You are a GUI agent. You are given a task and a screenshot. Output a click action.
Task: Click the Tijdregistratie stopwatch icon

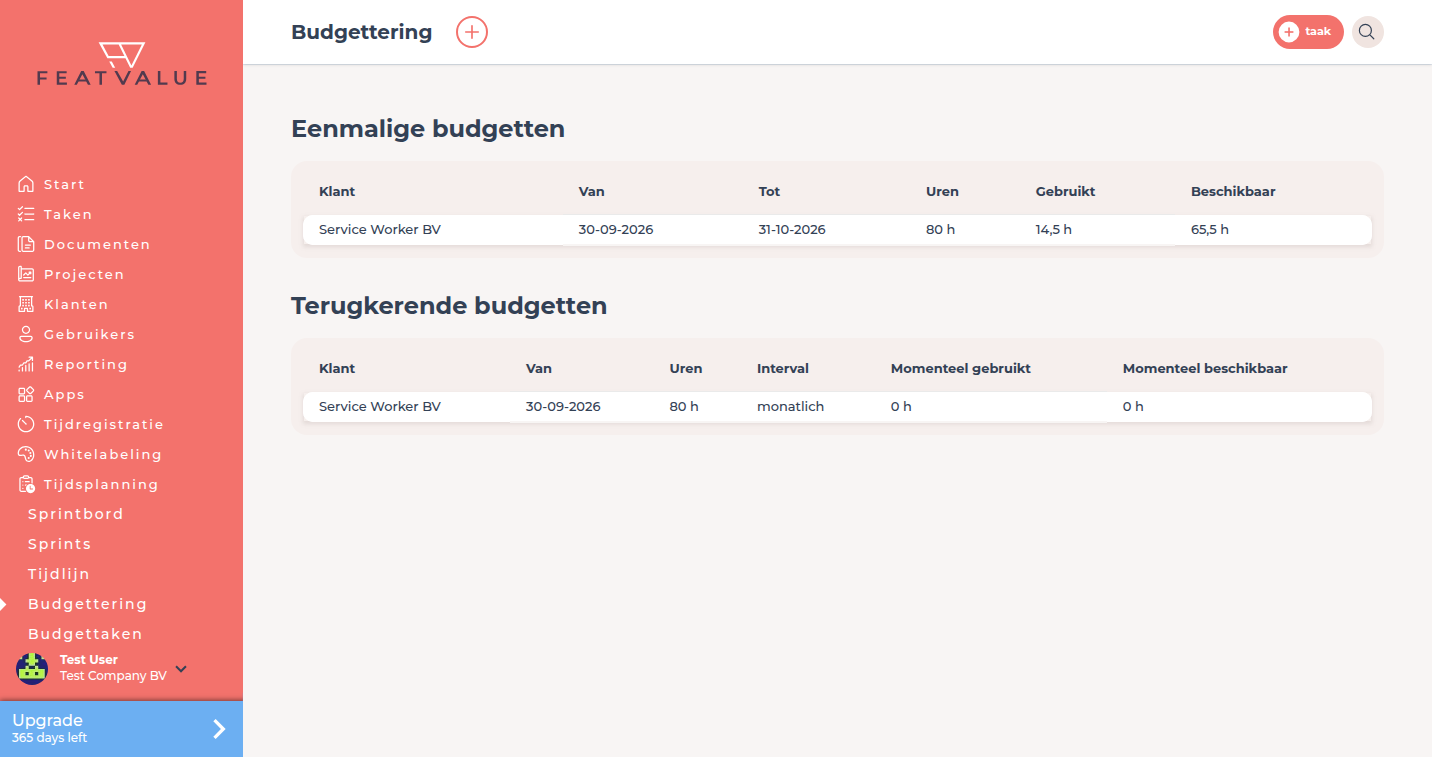tap(26, 424)
